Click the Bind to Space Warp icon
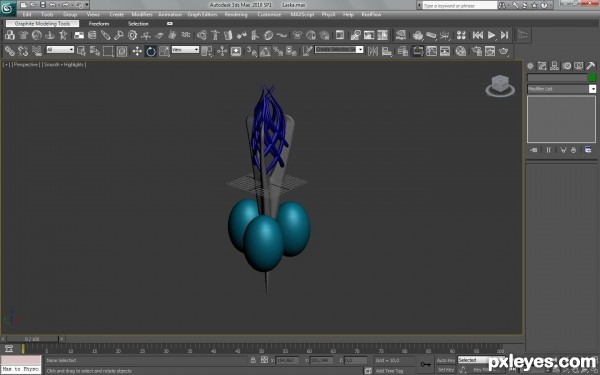Screen dimensions: 600x375 (x=36, y=51)
